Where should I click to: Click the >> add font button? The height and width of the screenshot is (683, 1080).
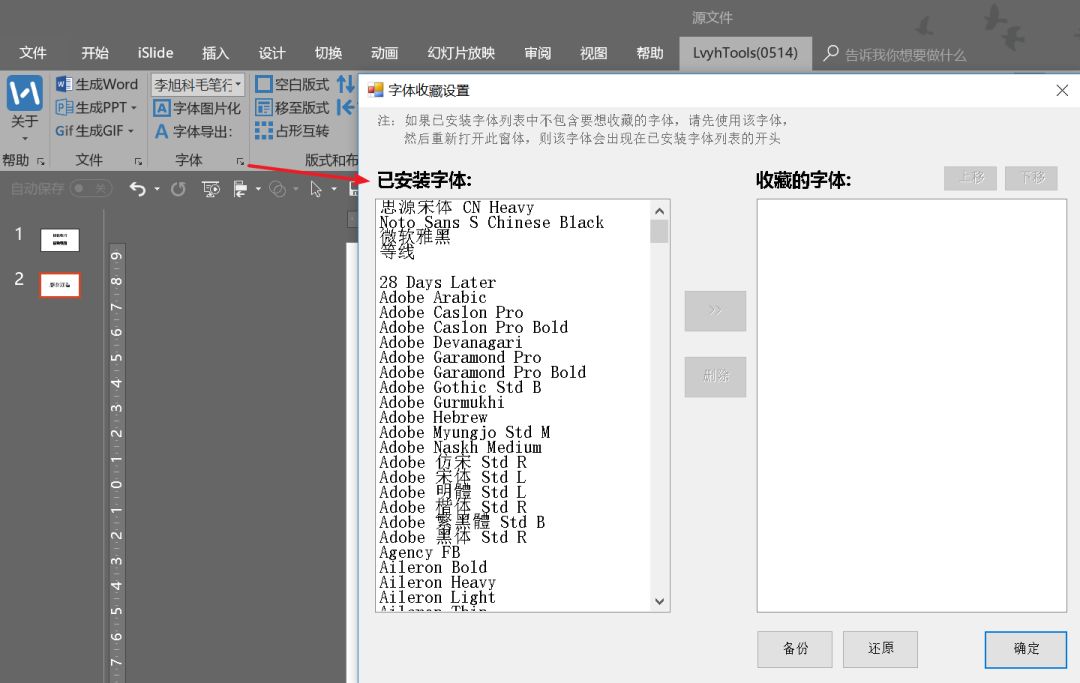(x=715, y=311)
